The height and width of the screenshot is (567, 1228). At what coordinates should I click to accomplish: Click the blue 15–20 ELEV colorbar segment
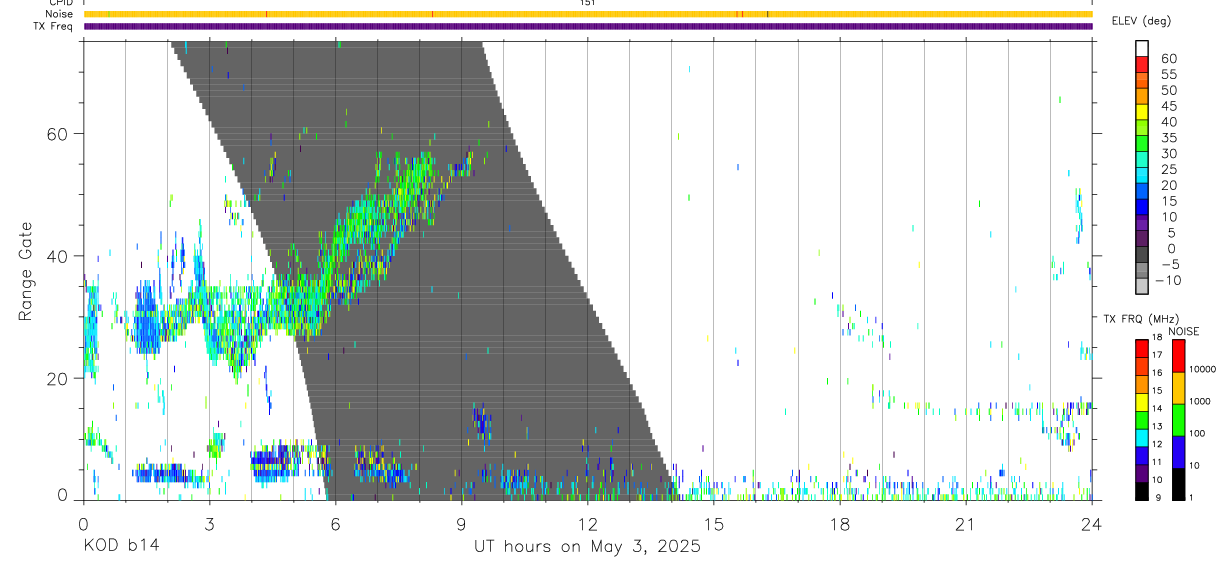click(1142, 192)
